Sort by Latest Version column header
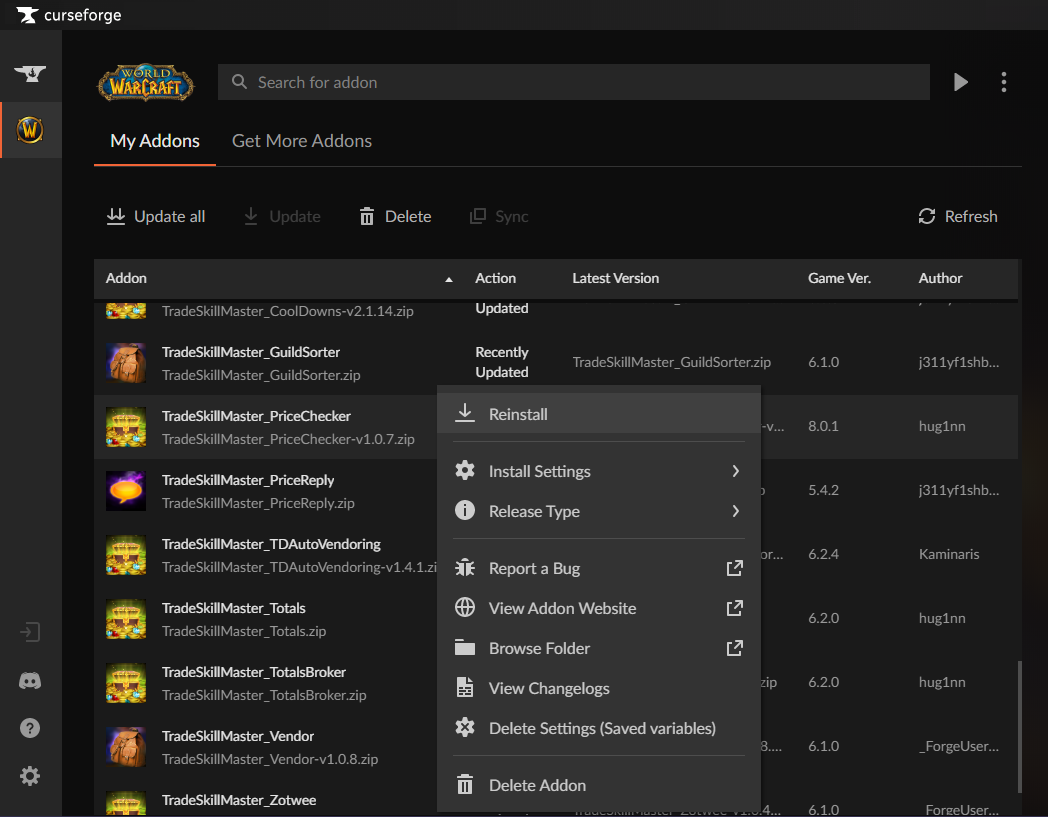This screenshot has width=1048, height=818. [x=616, y=279]
